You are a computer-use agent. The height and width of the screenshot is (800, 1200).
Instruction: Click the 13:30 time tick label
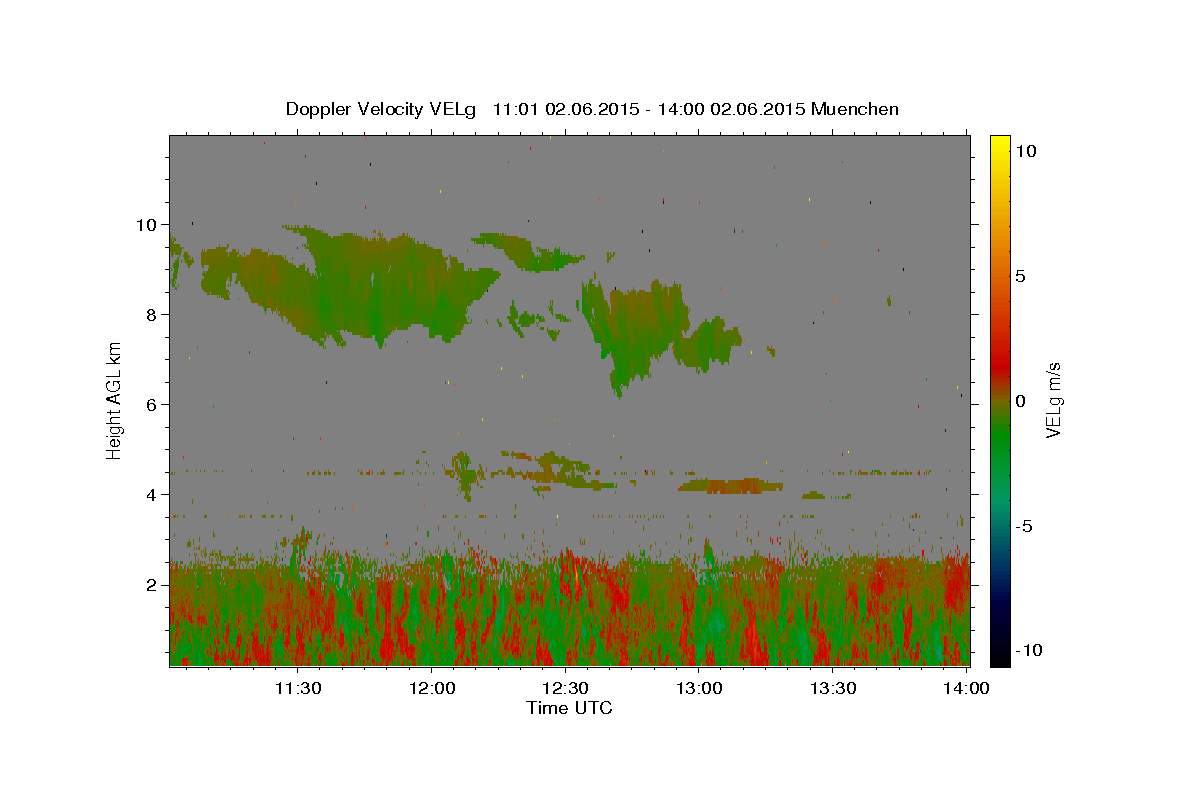832,688
